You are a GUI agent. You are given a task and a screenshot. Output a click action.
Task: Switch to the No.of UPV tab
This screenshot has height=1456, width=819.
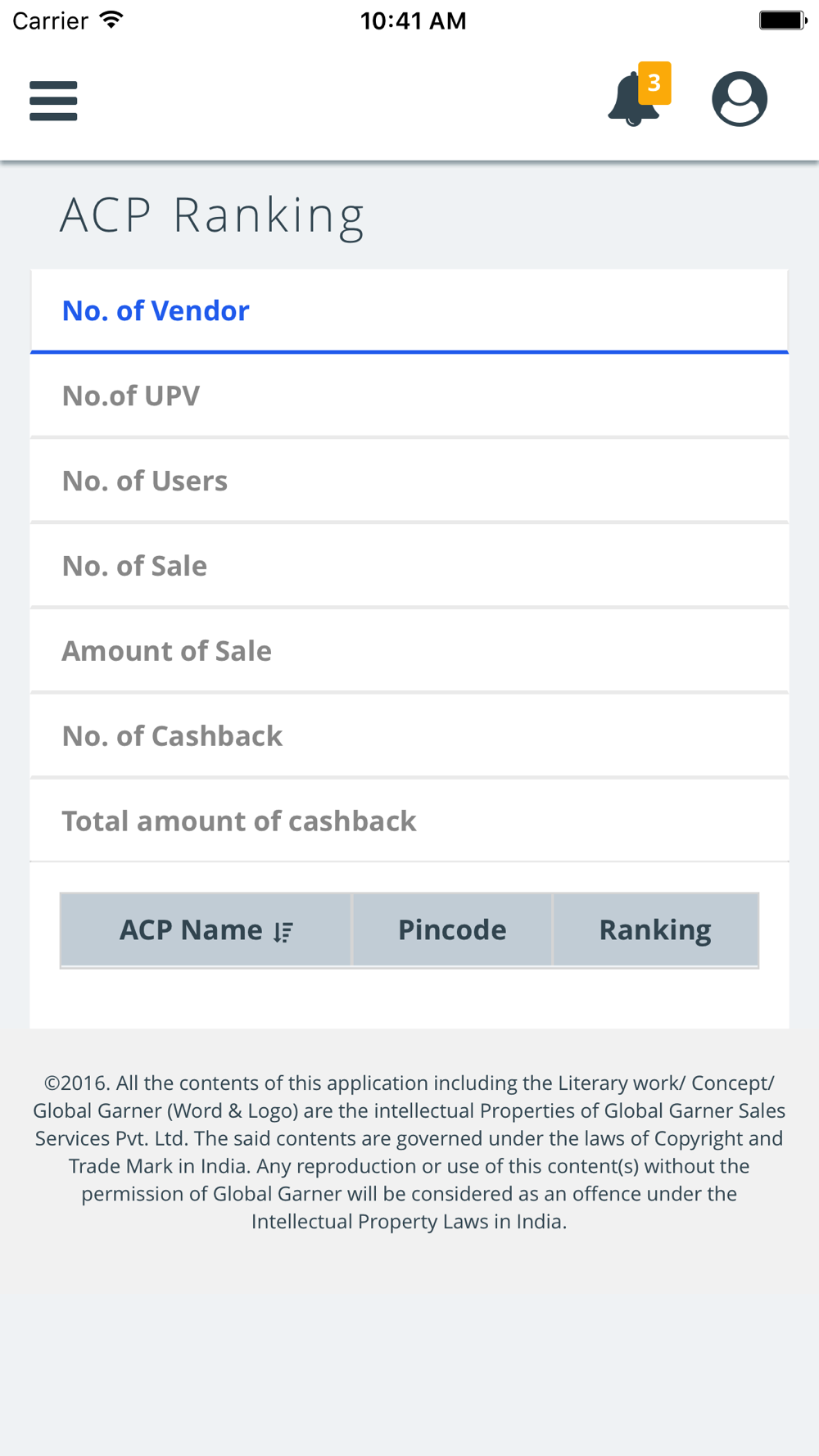(409, 396)
